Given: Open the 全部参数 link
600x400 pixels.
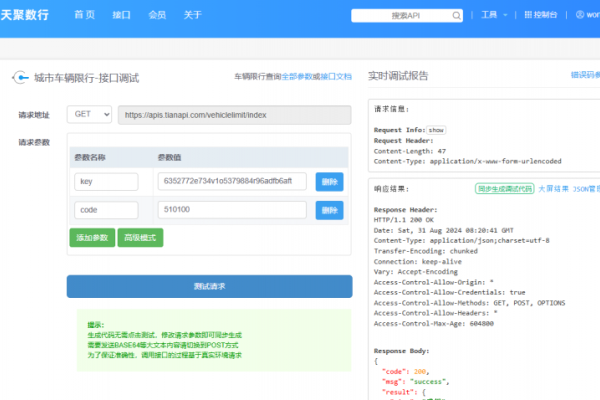Looking at the screenshot, I should coord(297,77).
